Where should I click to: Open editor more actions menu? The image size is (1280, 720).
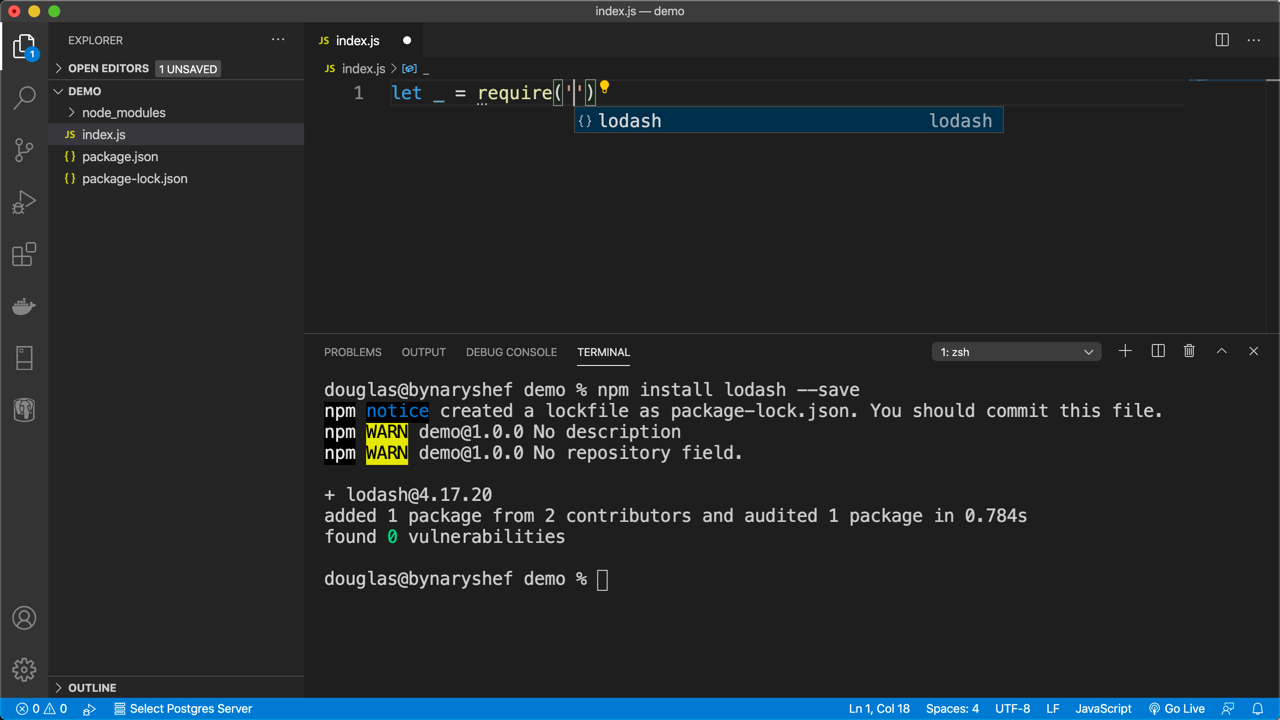1254,40
